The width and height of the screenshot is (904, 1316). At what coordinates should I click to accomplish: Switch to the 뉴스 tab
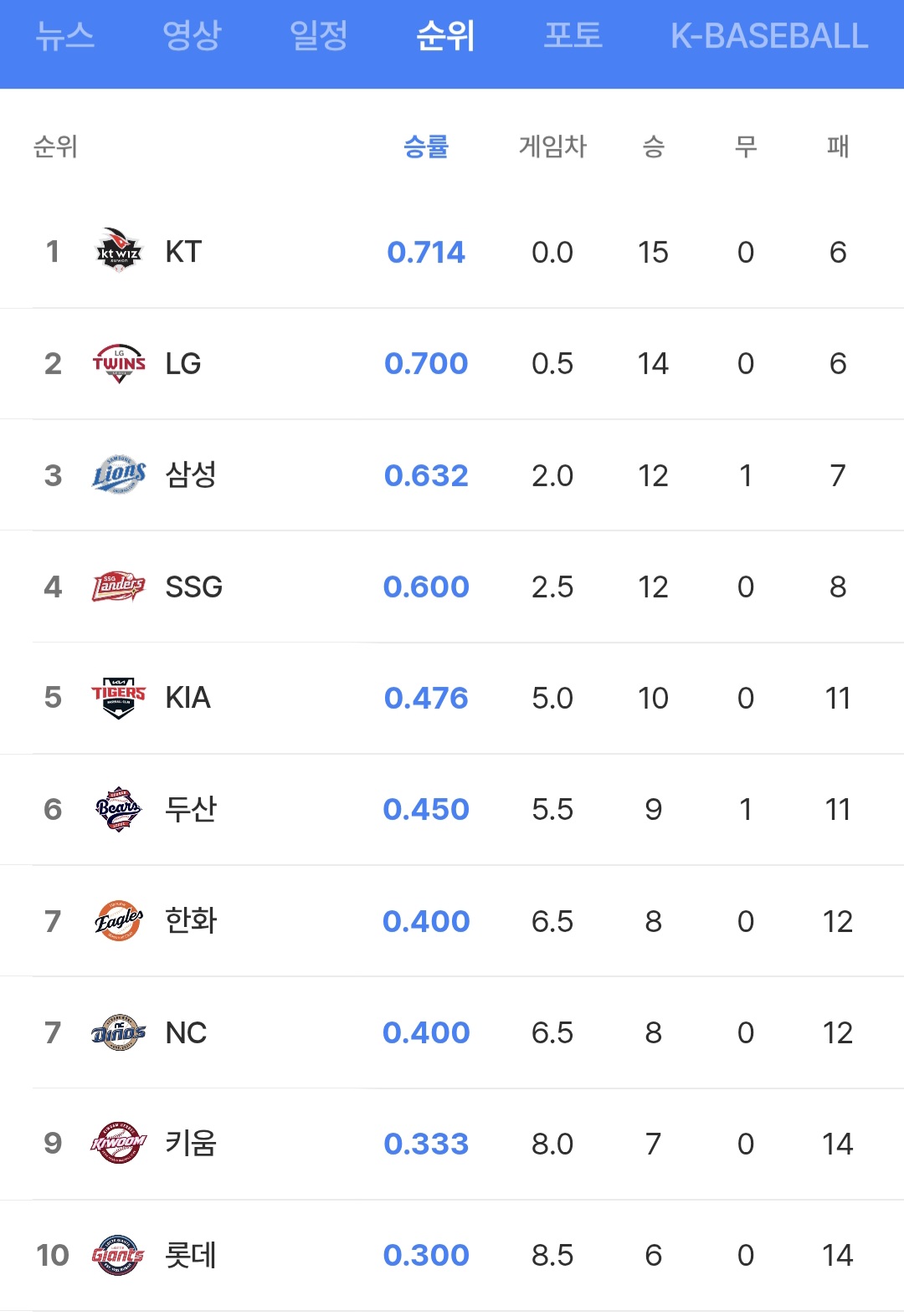coord(64,36)
